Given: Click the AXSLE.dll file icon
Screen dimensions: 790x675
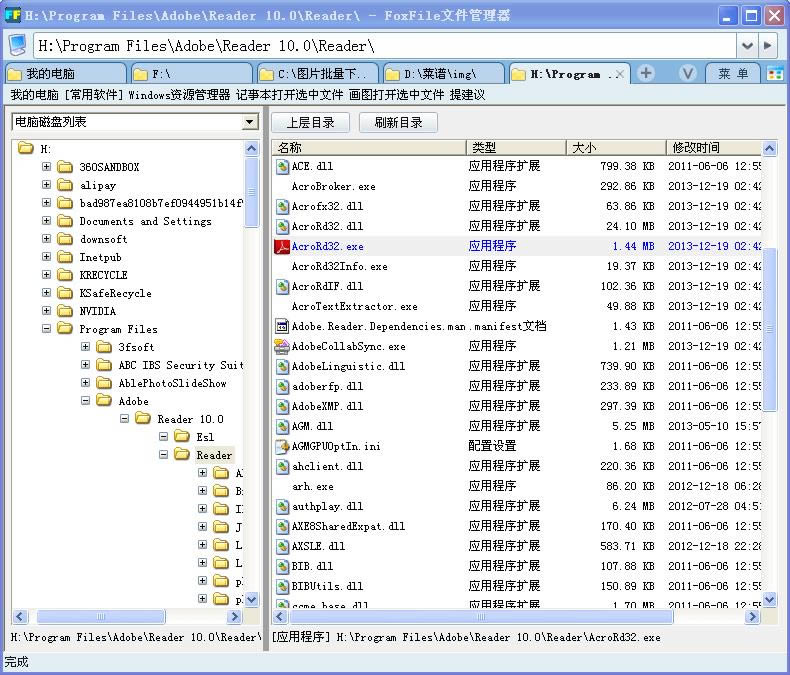Looking at the screenshot, I should 282,546.
